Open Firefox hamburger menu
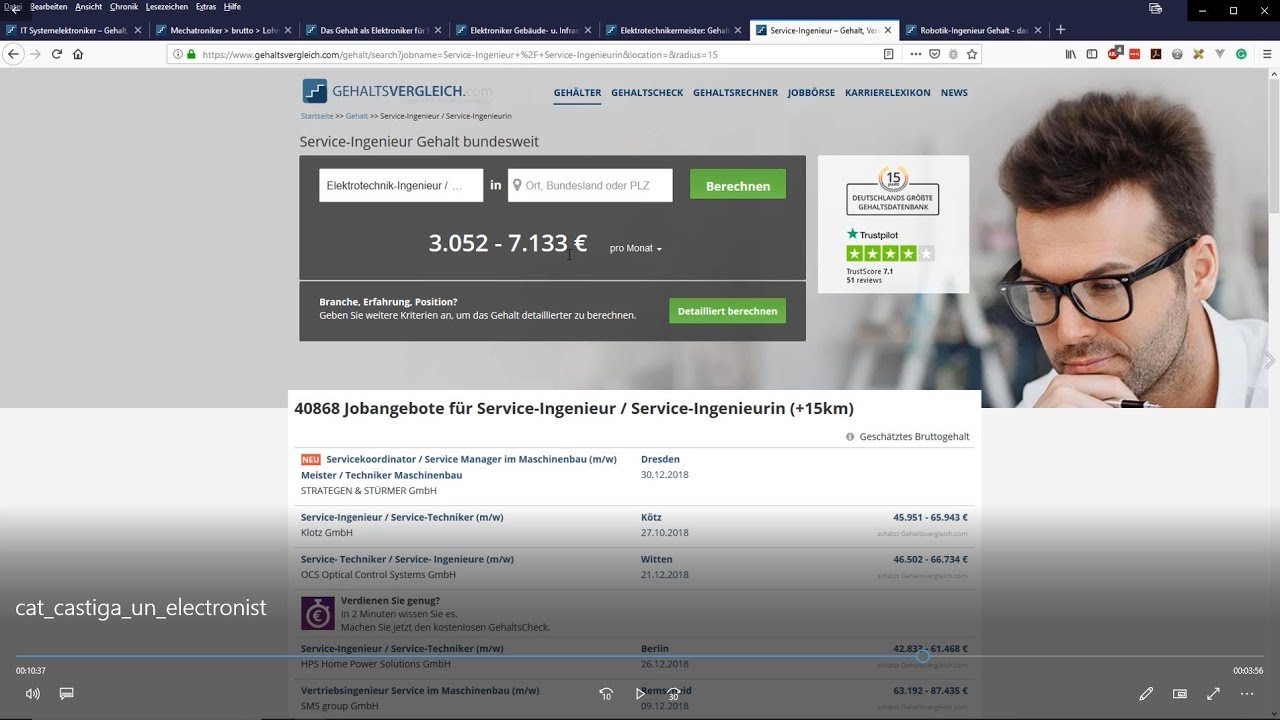 click(1265, 54)
